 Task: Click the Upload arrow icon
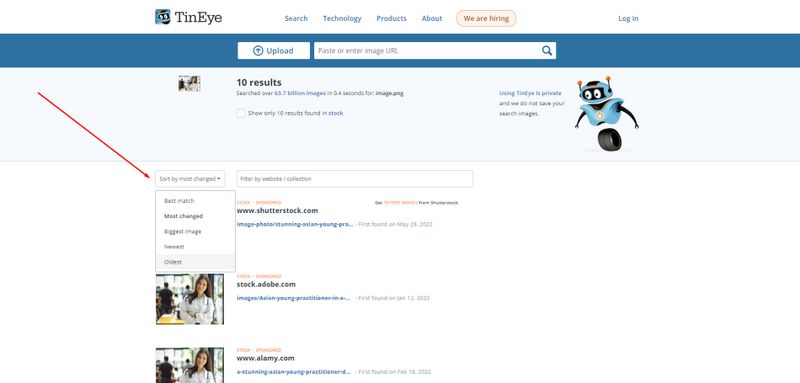pos(258,50)
